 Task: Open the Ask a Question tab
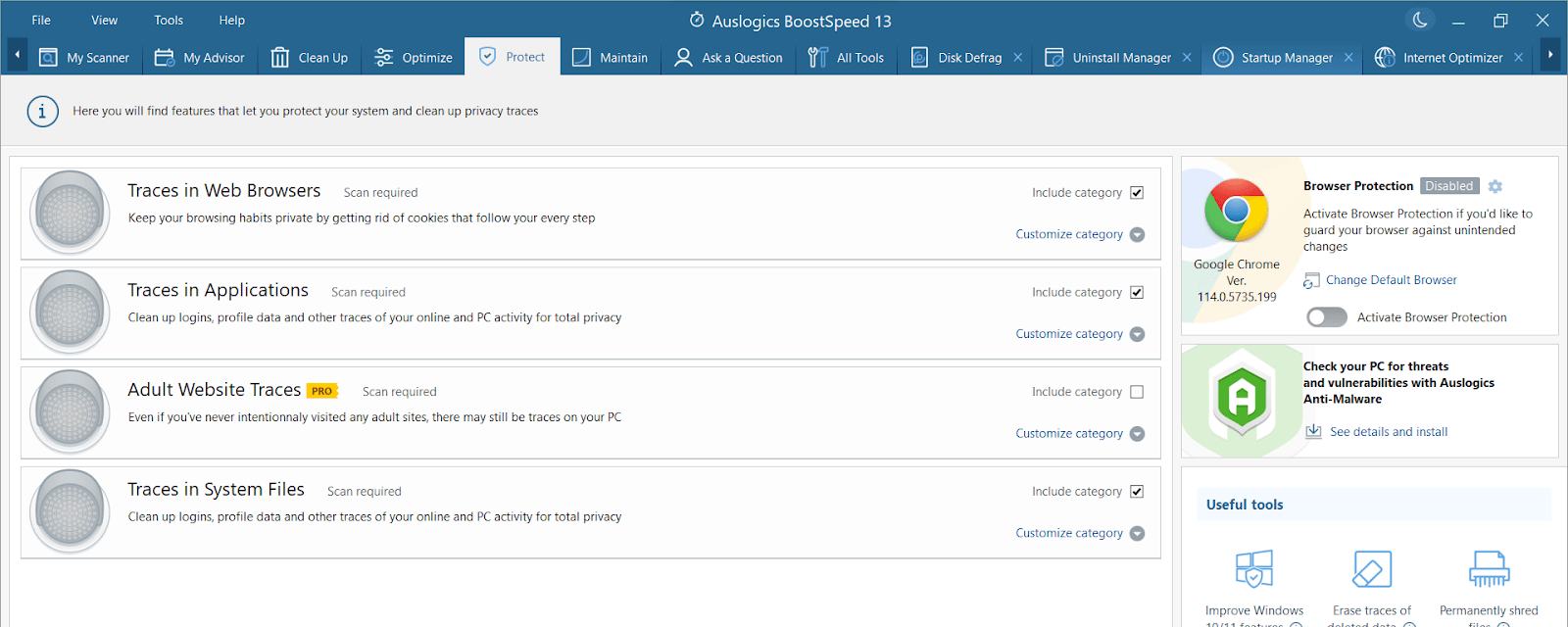point(728,58)
